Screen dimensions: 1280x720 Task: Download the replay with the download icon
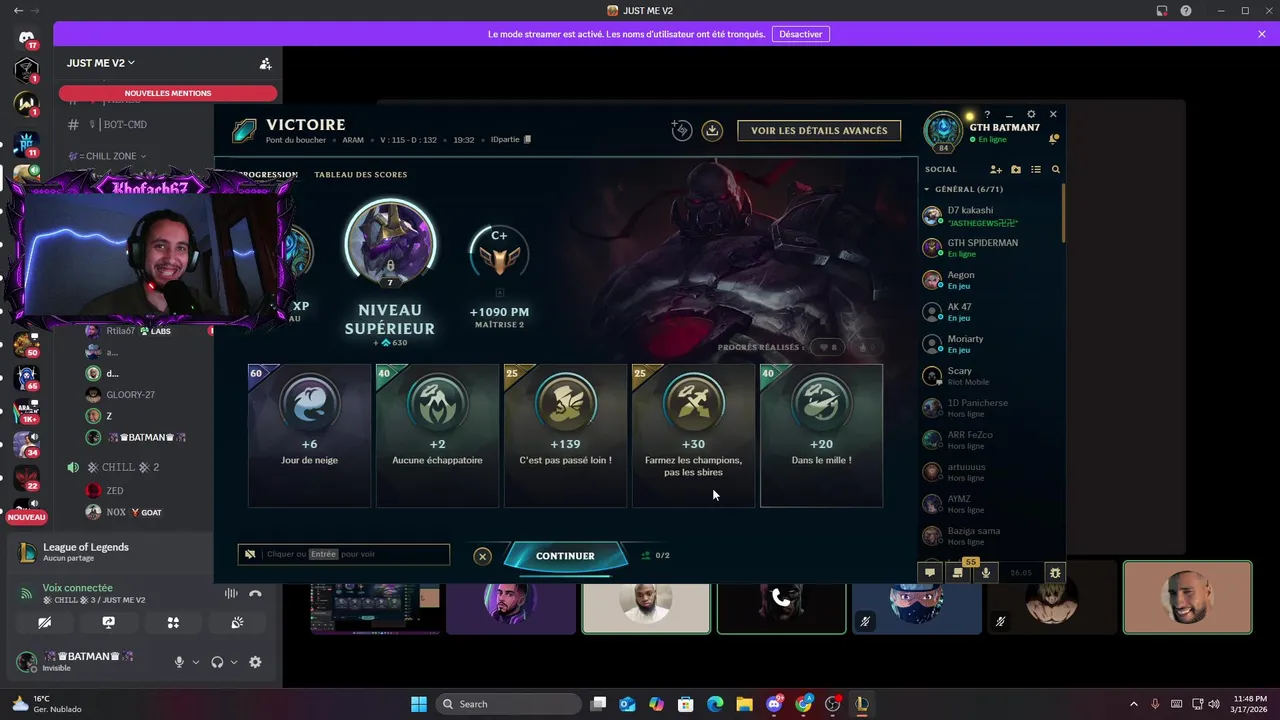pos(712,130)
